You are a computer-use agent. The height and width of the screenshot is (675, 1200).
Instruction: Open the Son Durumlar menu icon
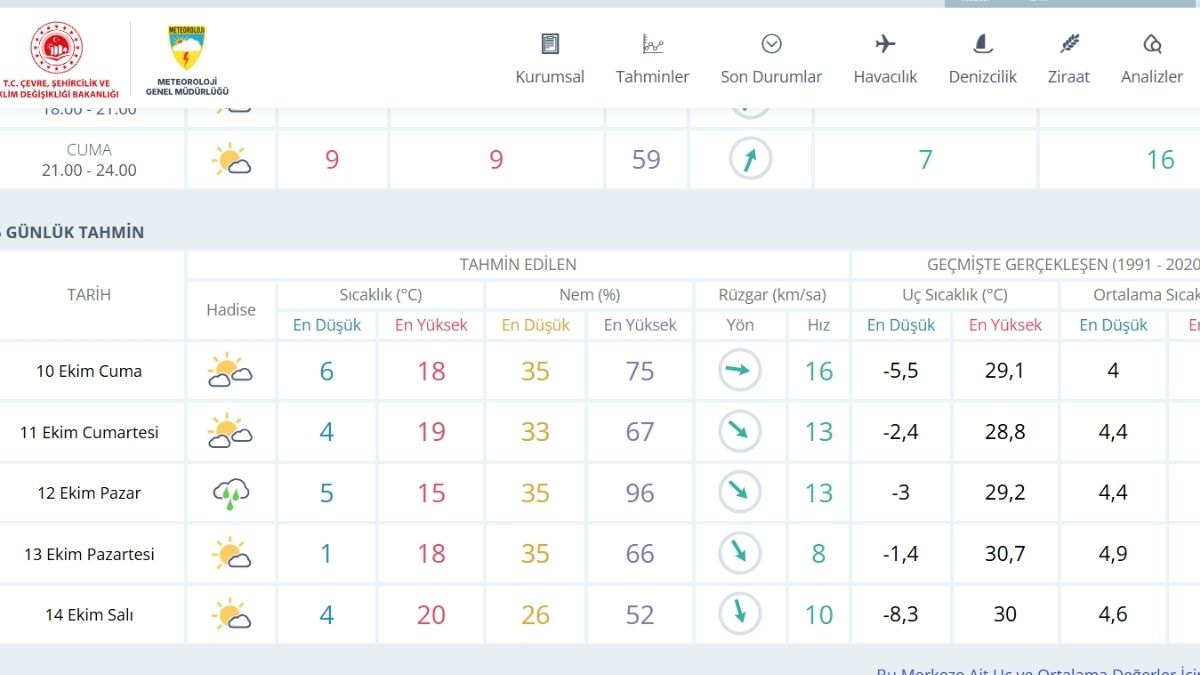(771, 44)
